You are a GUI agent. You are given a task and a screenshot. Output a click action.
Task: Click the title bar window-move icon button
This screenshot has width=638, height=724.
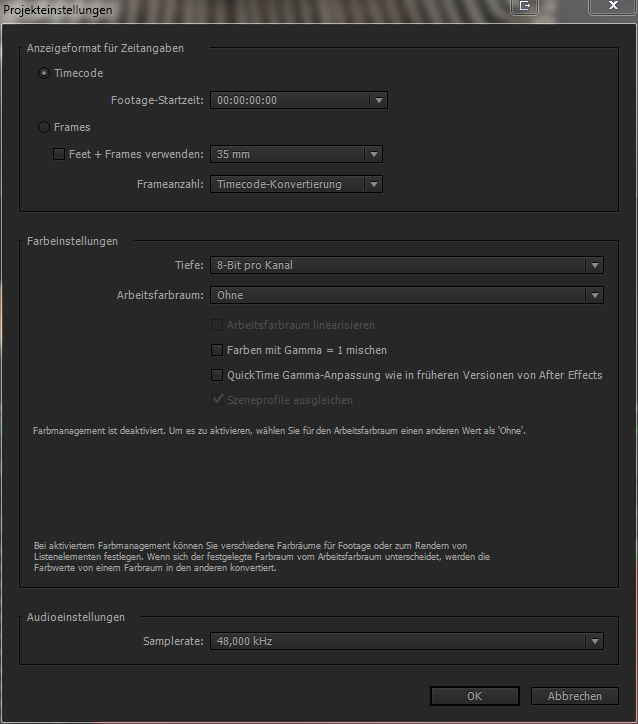(x=526, y=7)
